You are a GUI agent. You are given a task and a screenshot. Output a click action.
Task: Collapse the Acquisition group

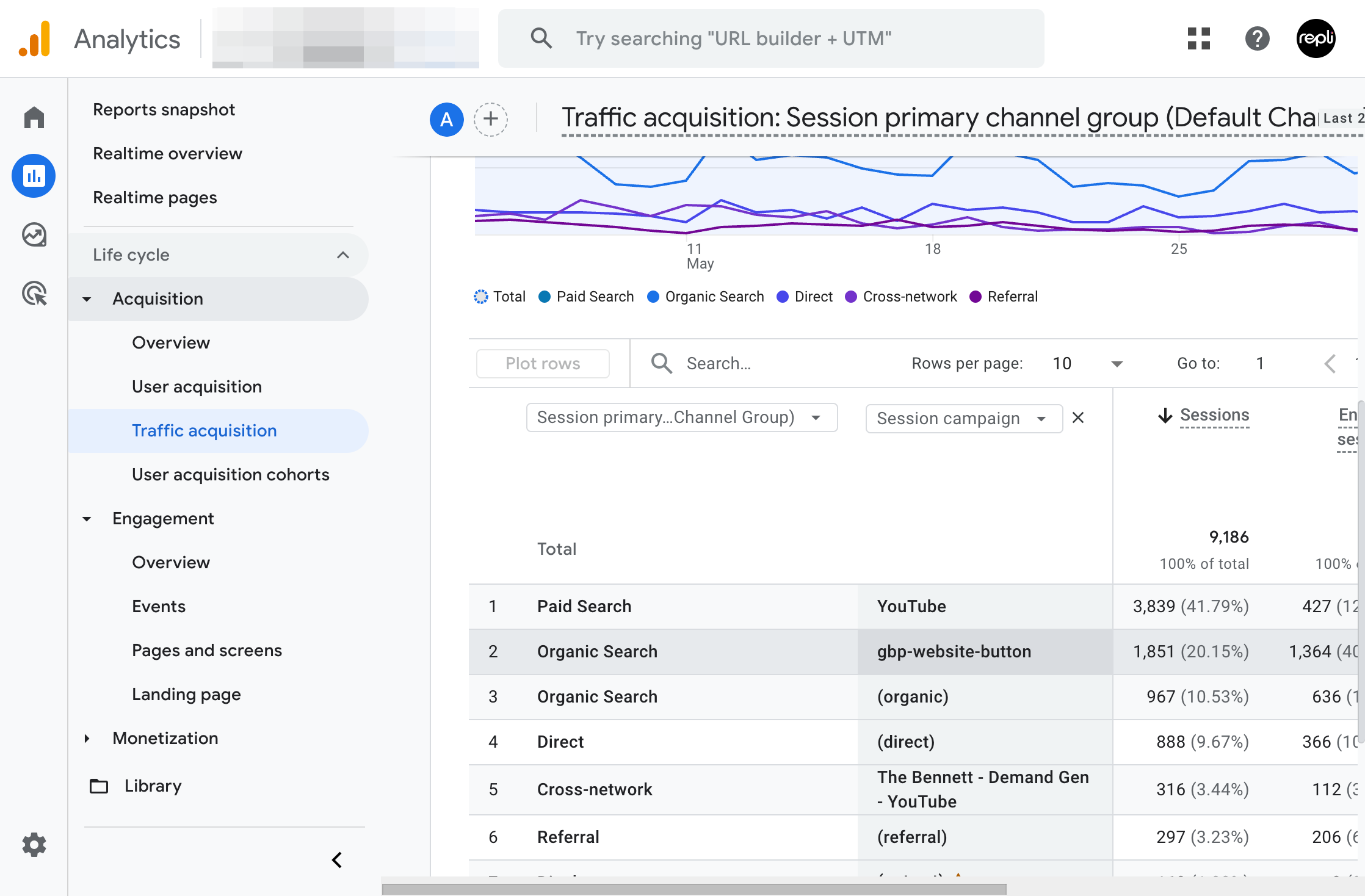tap(87, 299)
